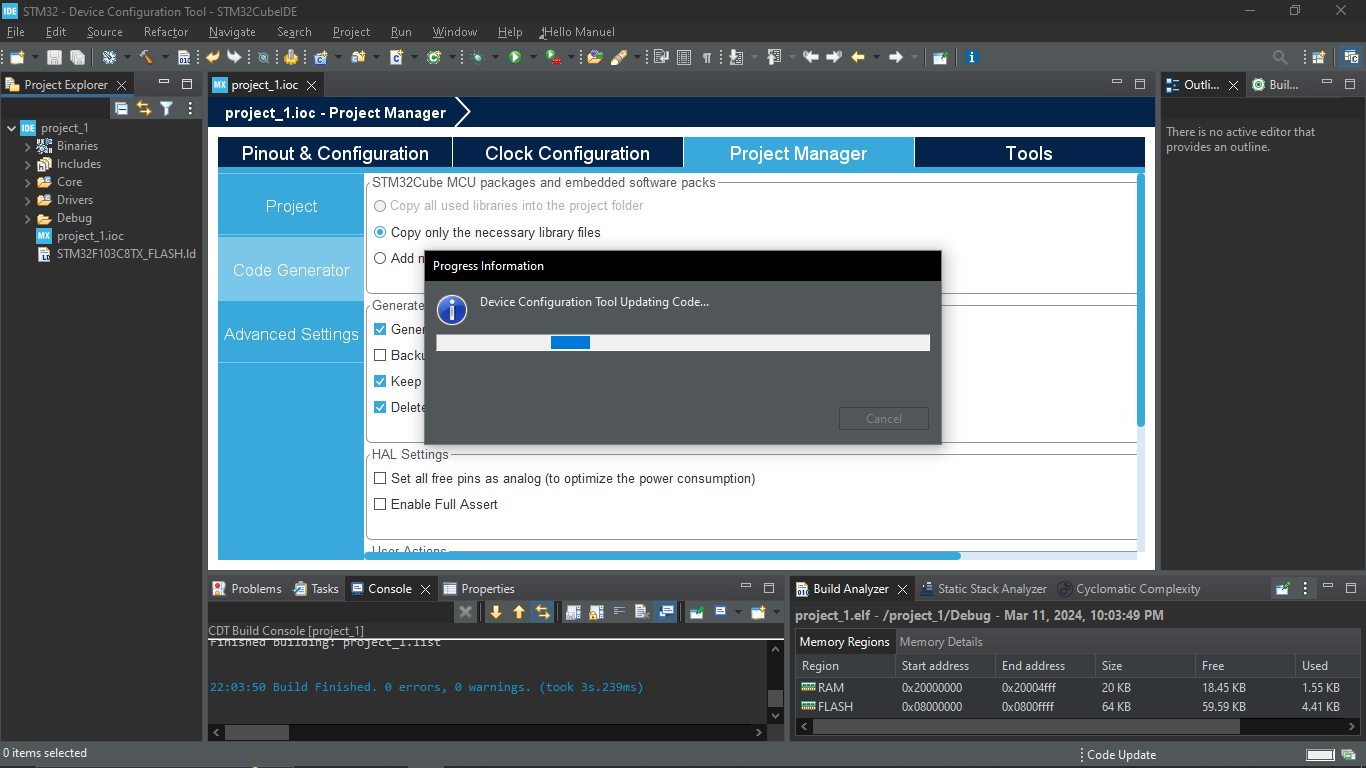The height and width of the screenshot is (768, 1366).
Task: Select Advanced Settings in the left sidebar
Action: pos(290,333)
